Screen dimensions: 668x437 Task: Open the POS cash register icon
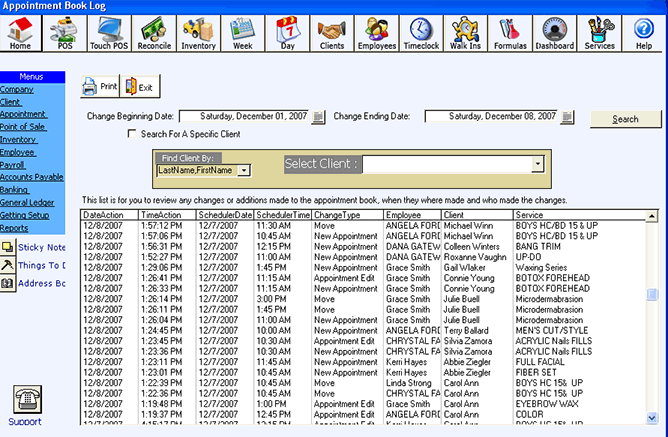(65, 33)
